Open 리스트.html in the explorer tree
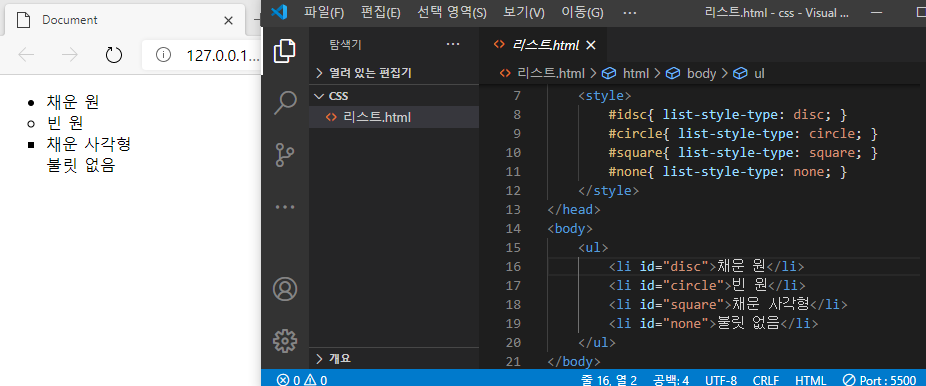This screenshot has width=926, height=386. (394, 117)
